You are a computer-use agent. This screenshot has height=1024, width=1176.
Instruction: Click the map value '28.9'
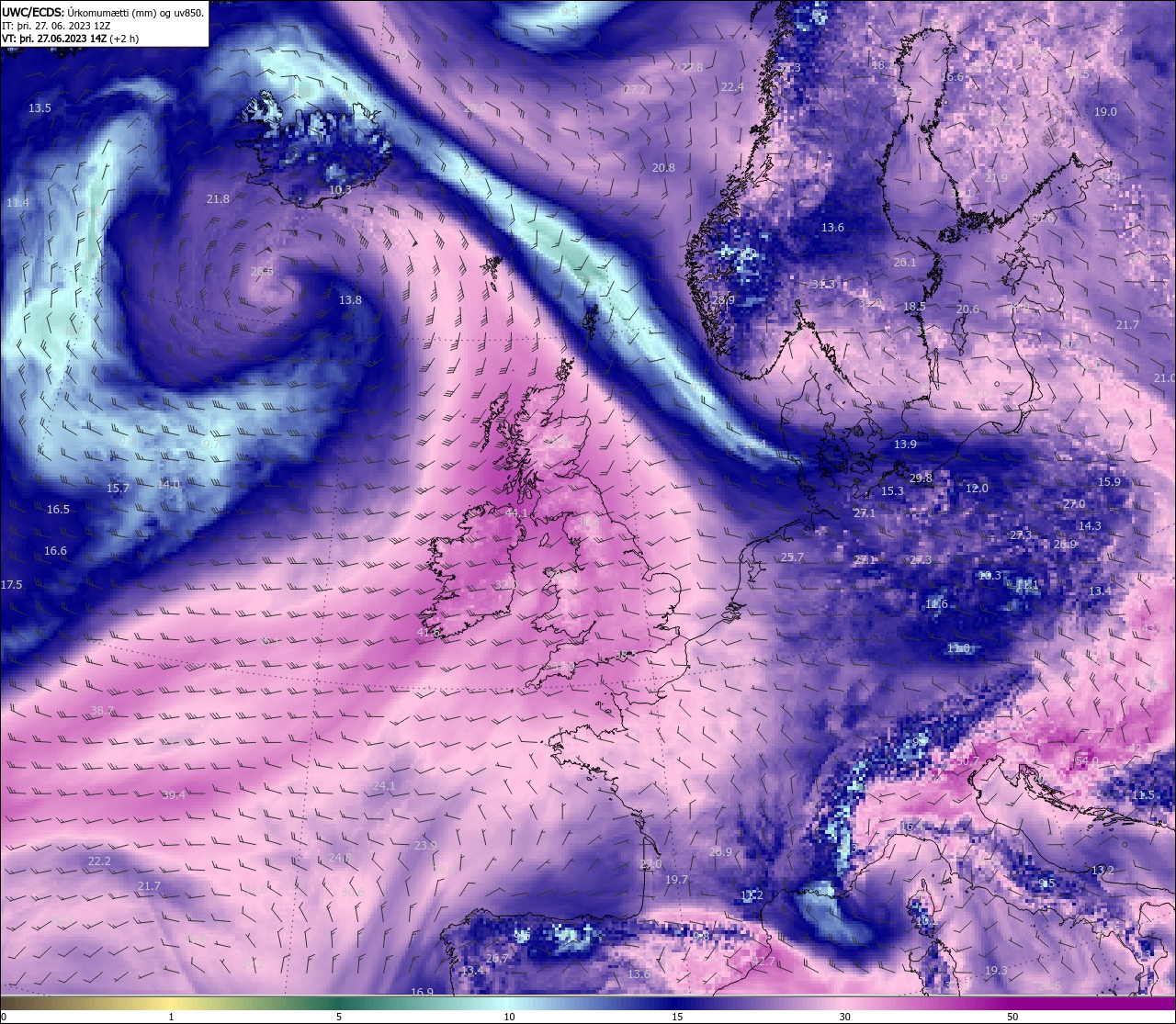coord(723,299)
